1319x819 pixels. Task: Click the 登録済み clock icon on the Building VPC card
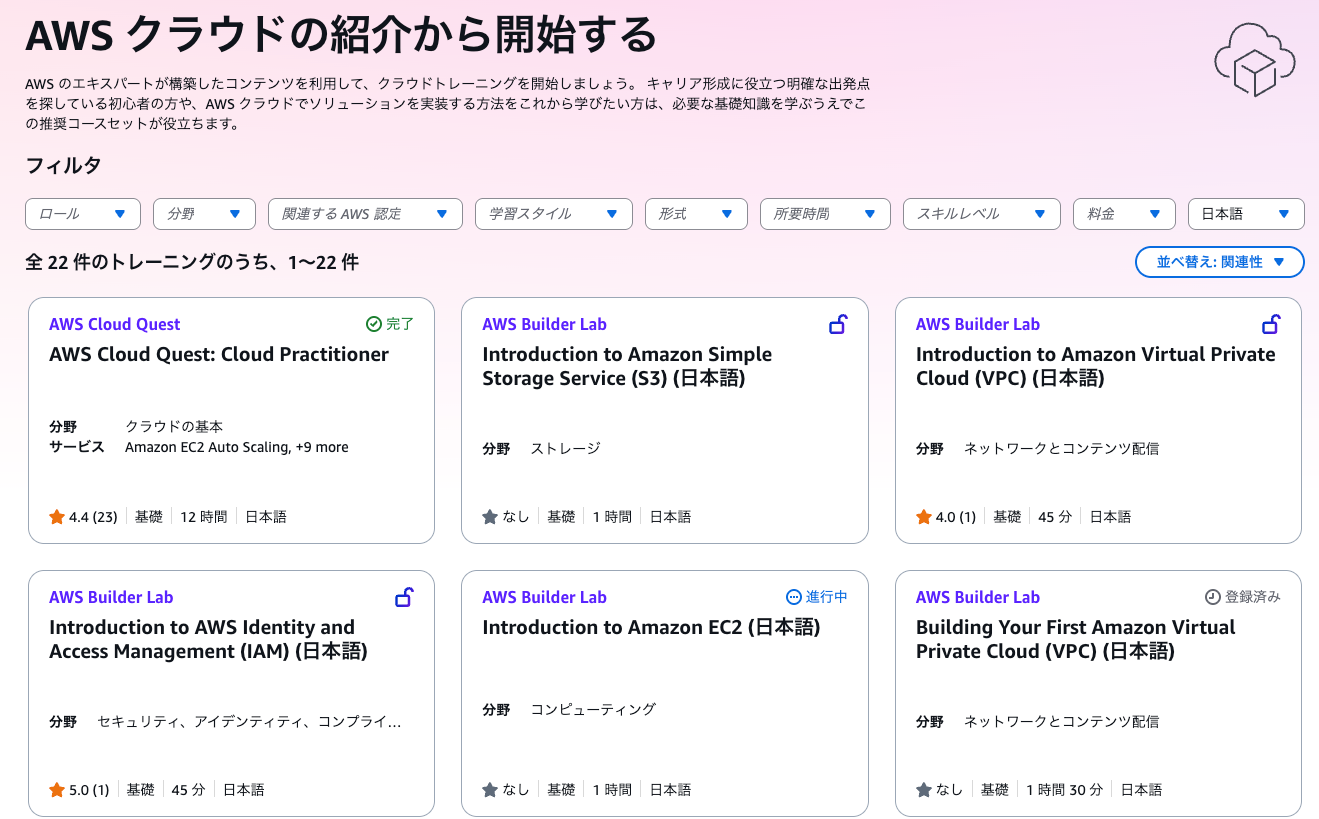[1212, 597]
